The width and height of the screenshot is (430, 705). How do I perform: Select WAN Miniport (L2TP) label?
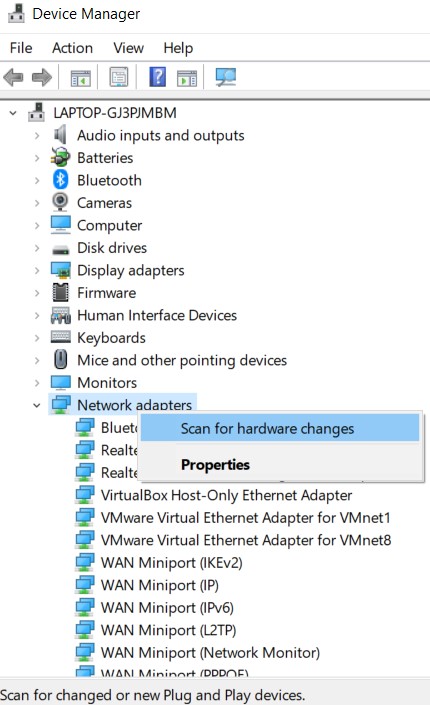pyautogui.click(x=169, y=630)
